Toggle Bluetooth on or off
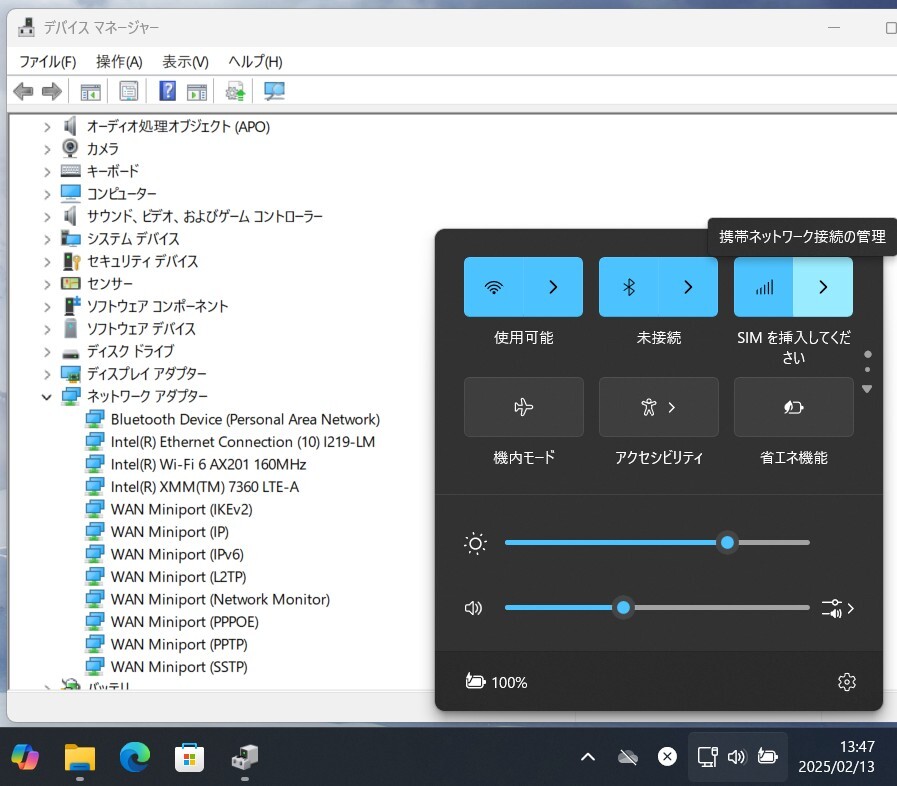 point(629,287)
